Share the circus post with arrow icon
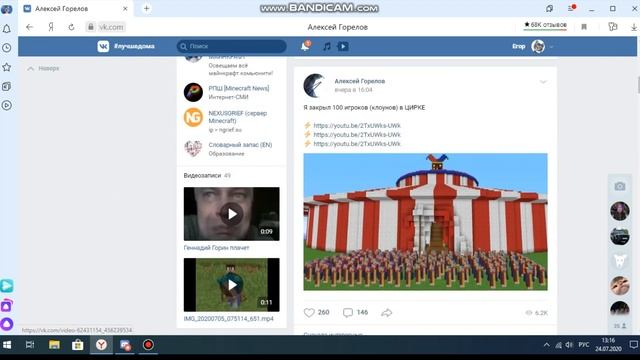Viewport: 640px width, 360px height. (x=387, y=313)
